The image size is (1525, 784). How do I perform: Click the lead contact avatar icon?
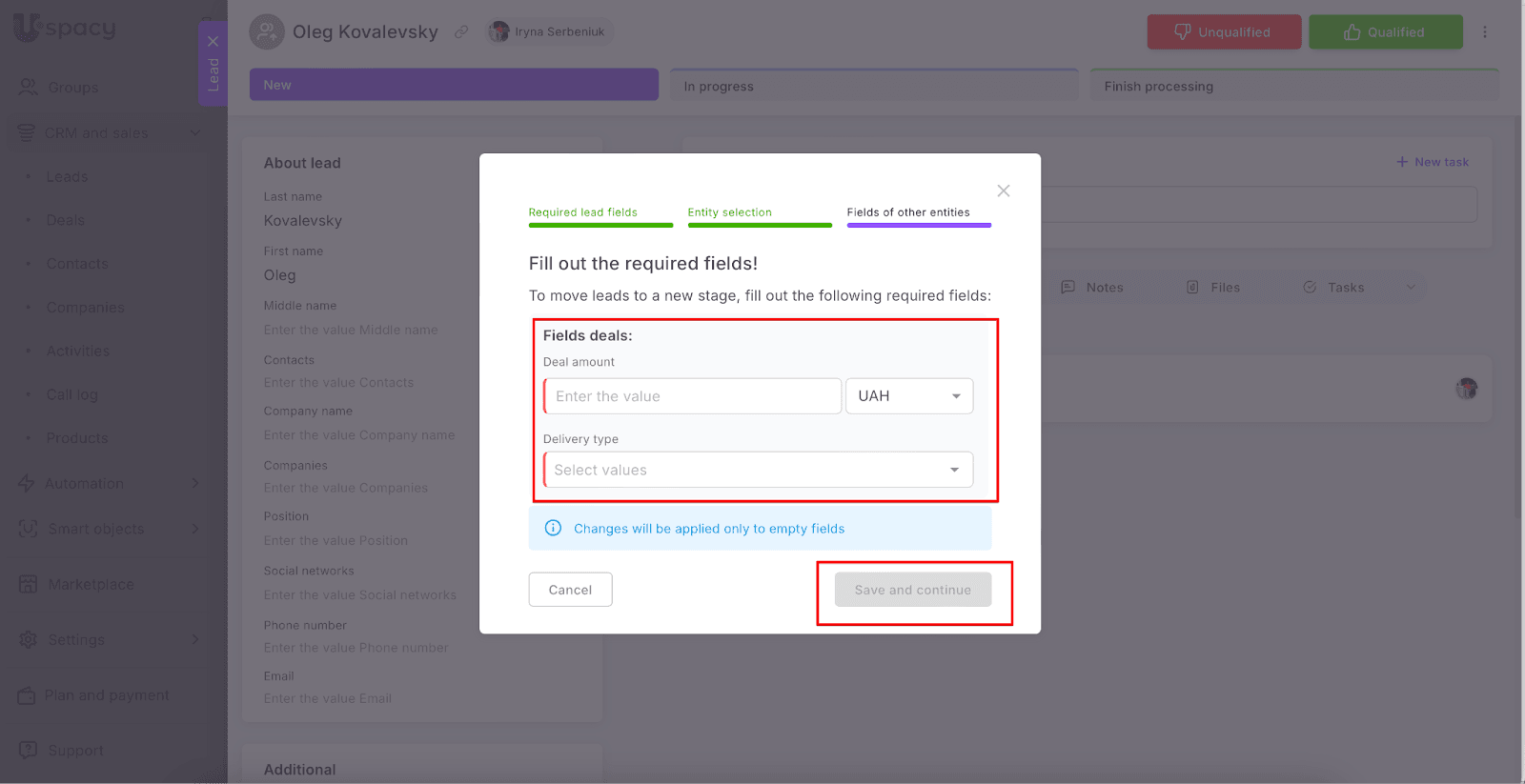(x=267, y=31)
